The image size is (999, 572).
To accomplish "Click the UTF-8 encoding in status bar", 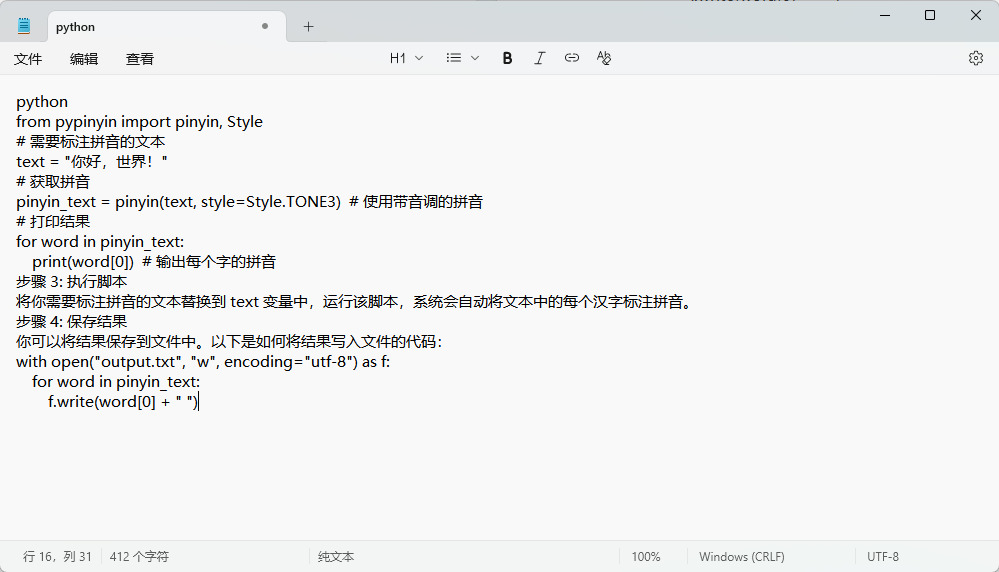I will click(883, 557).
